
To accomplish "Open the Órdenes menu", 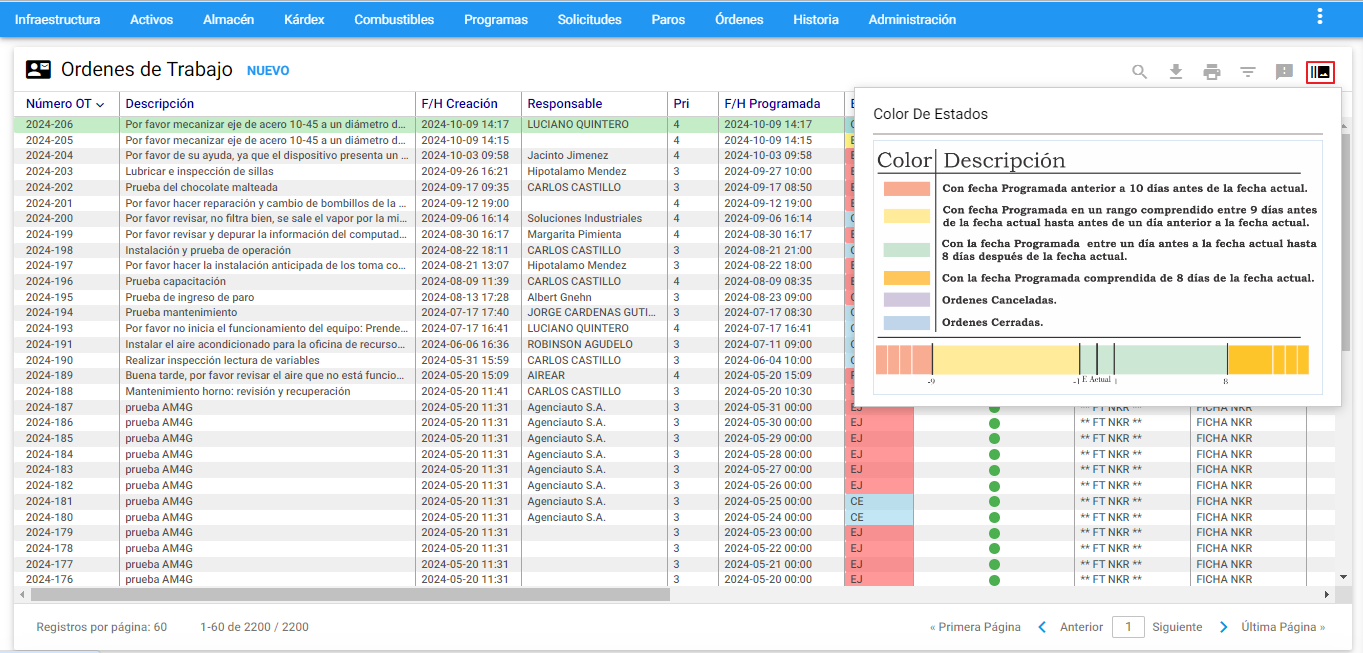I will (739, 19).
